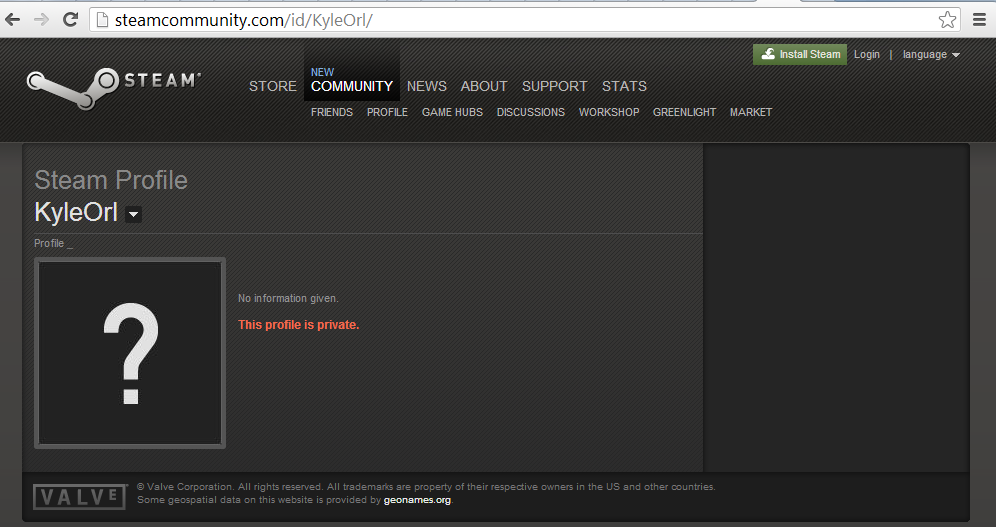Open the WORKSHOP link
This screenshot has width=996, height=527.
(609, 112)
